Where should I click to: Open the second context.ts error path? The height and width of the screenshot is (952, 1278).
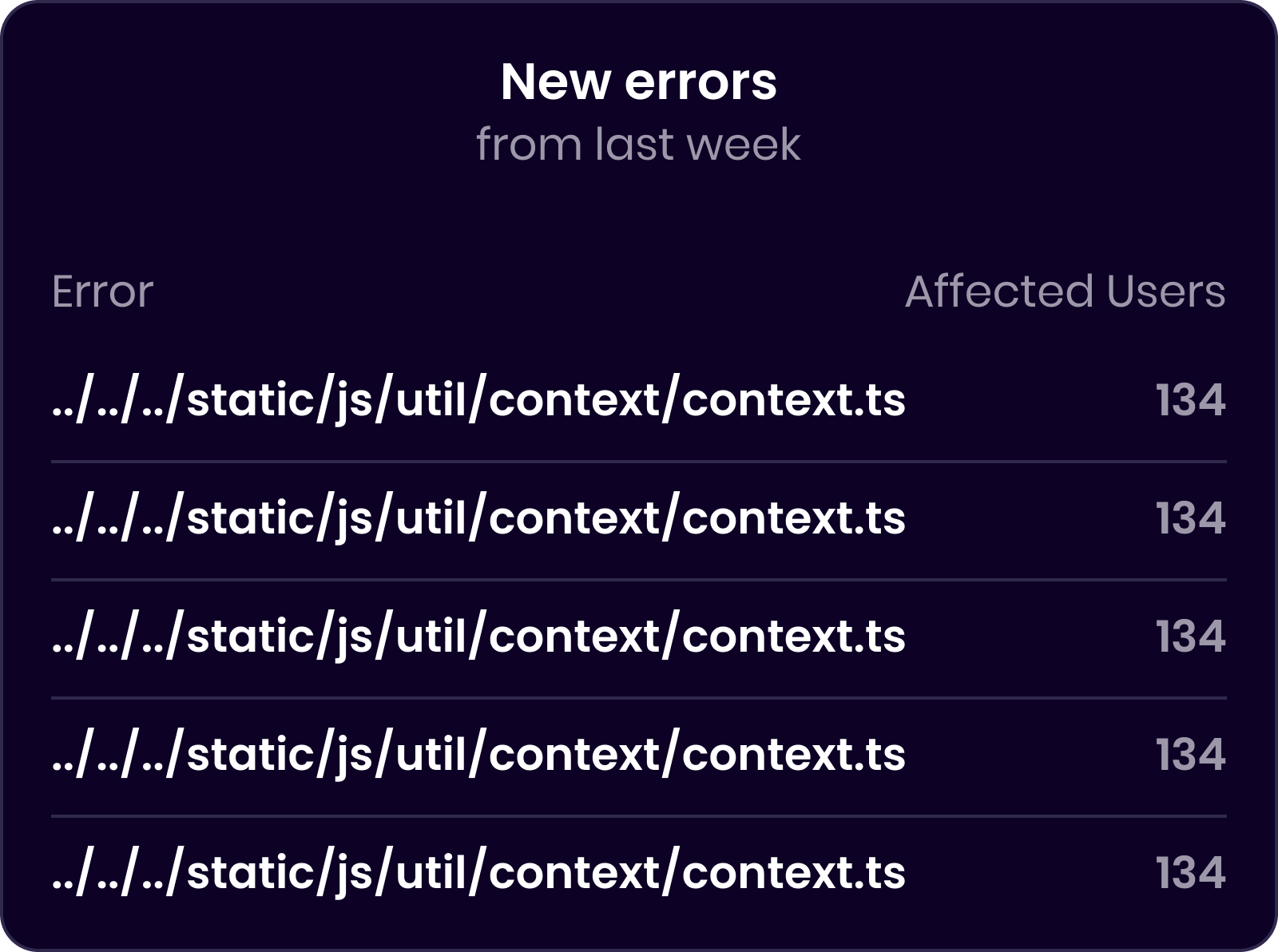478,518
